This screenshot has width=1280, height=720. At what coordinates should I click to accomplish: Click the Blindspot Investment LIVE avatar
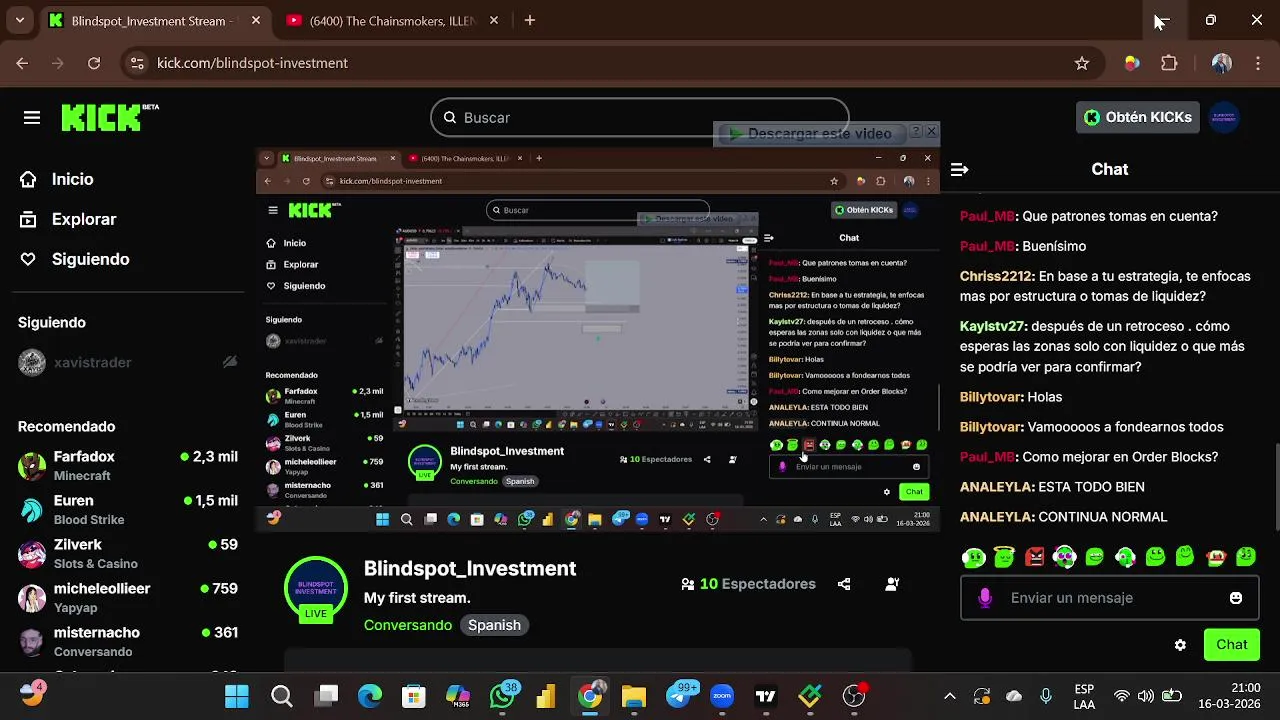(315, 588)
